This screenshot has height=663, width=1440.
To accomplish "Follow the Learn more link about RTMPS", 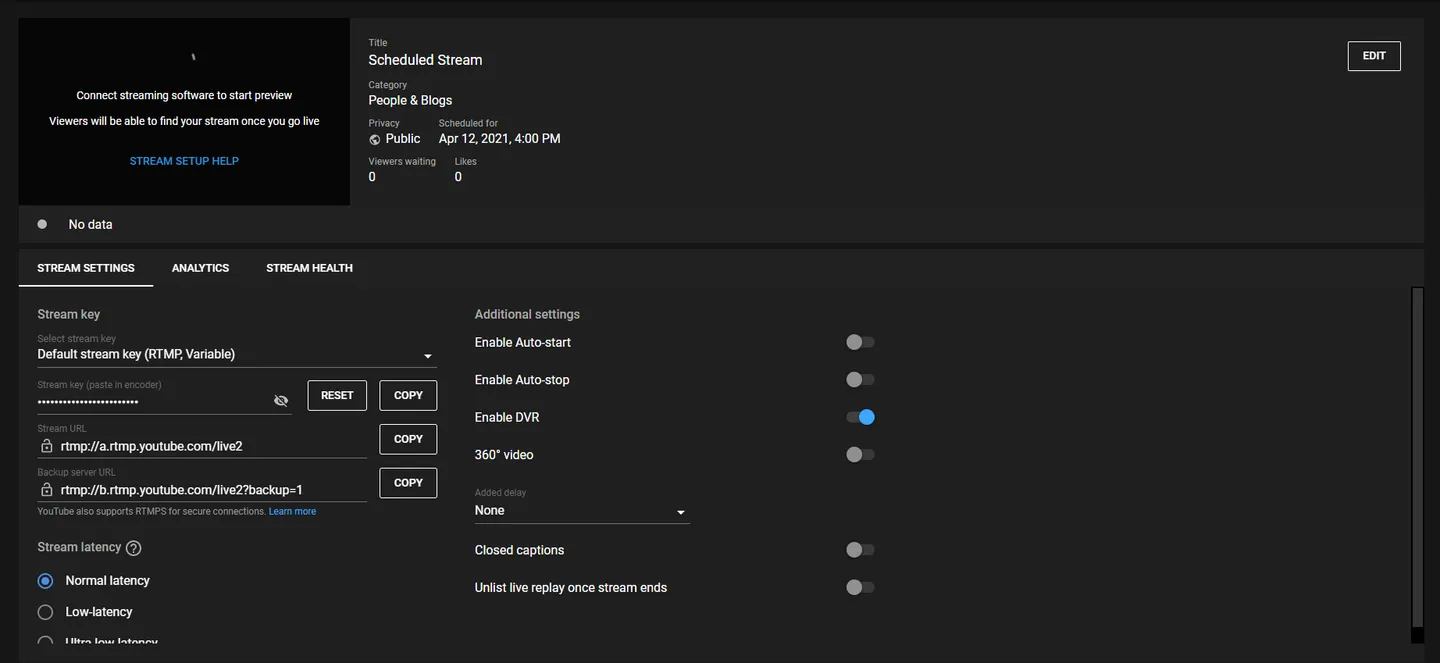I will [292, 512].
